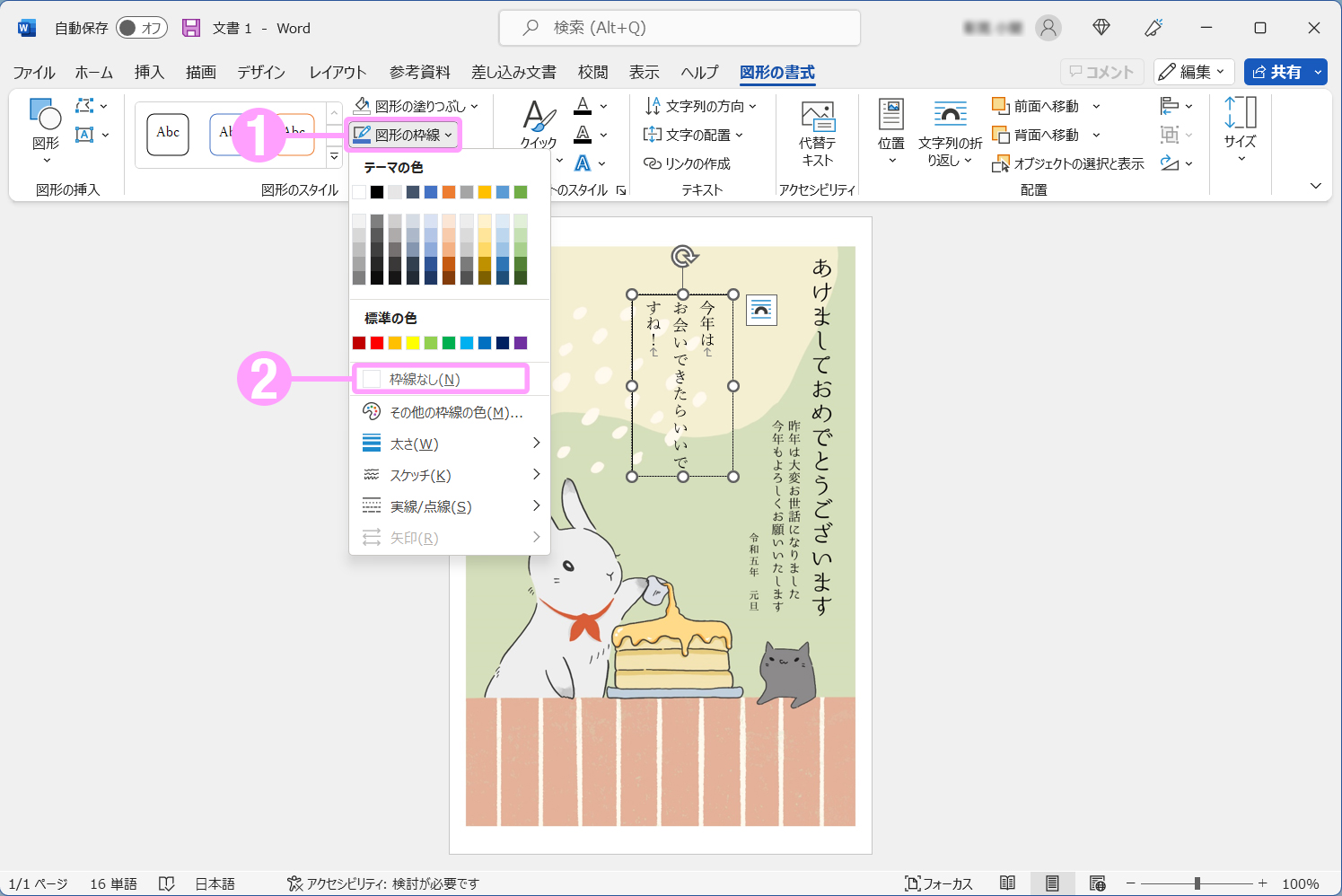Open the 挿入 tab

pos(149,72)
